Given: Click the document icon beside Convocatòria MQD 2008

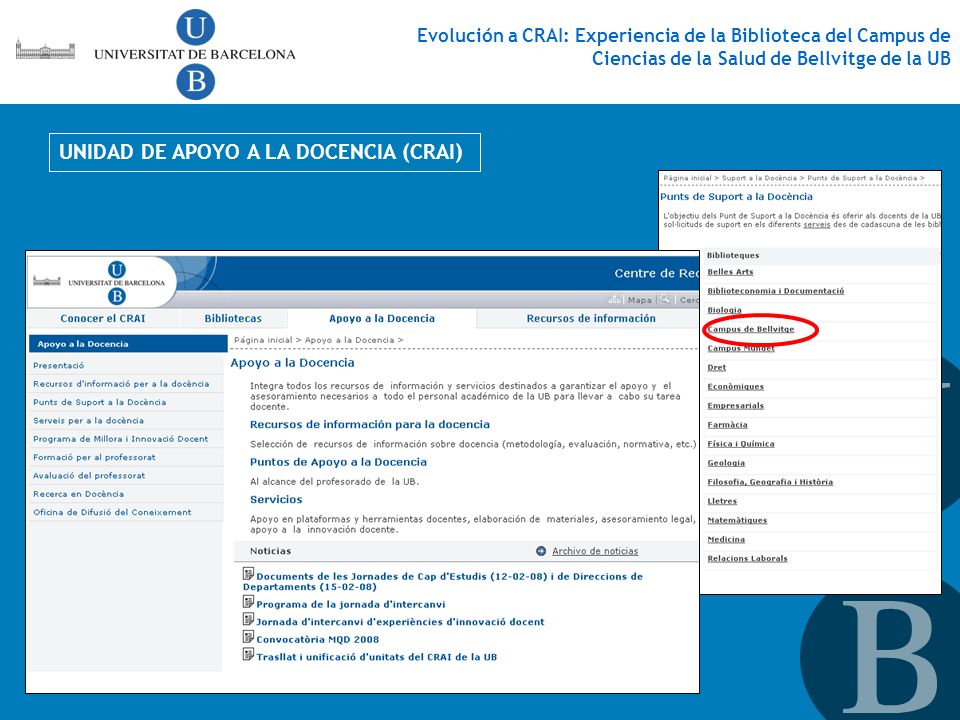Looking at the screenshot, I should point(248,637).
